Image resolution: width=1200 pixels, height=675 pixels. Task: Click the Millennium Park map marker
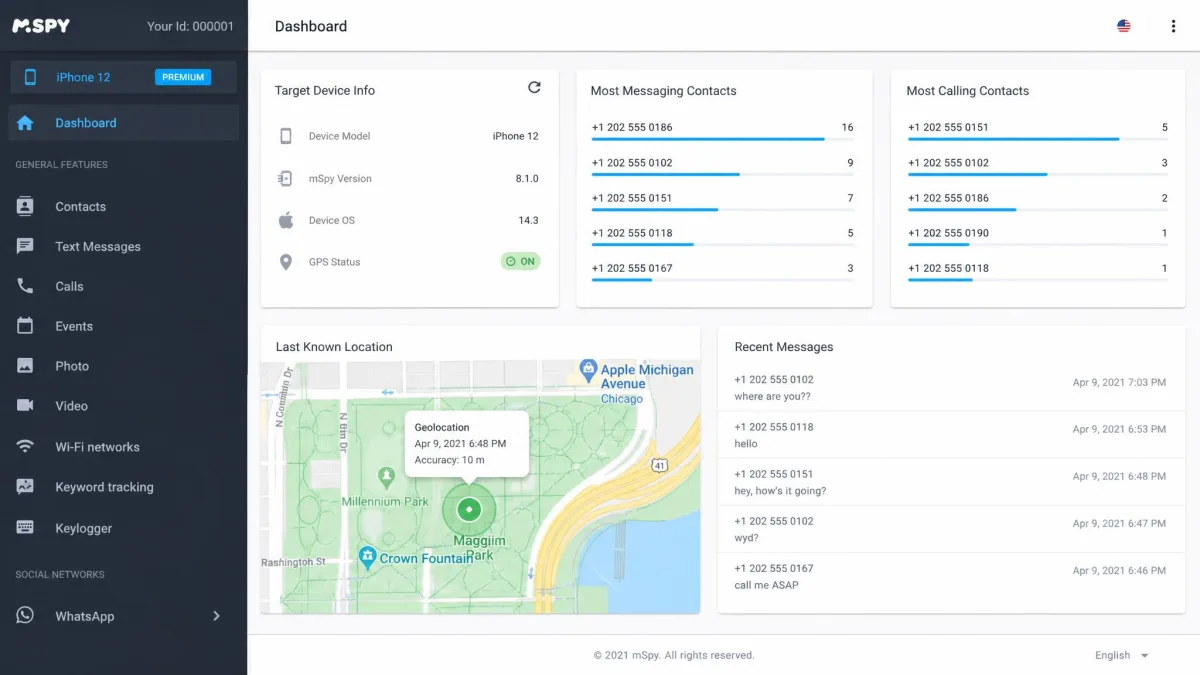pos(386,476)
